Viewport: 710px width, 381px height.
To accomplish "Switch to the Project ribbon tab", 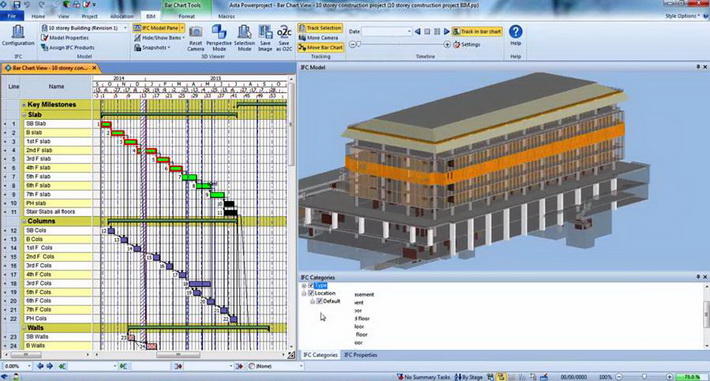I will (89, 16).
